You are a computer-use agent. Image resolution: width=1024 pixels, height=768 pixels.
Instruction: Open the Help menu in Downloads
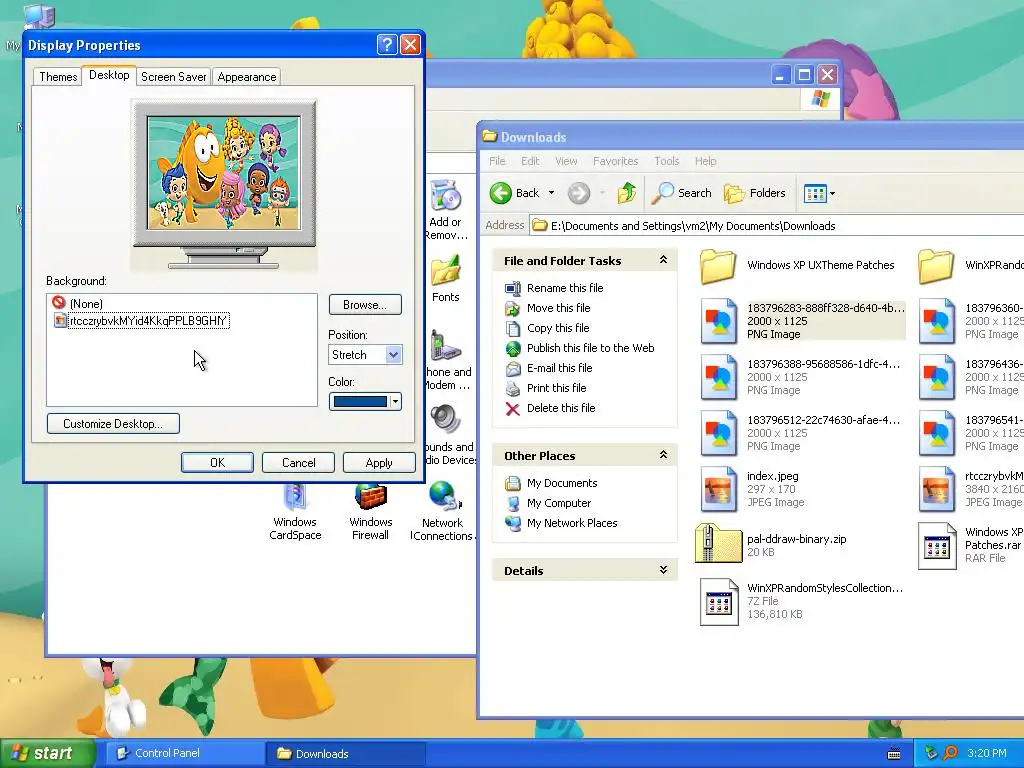click(705, 161)
